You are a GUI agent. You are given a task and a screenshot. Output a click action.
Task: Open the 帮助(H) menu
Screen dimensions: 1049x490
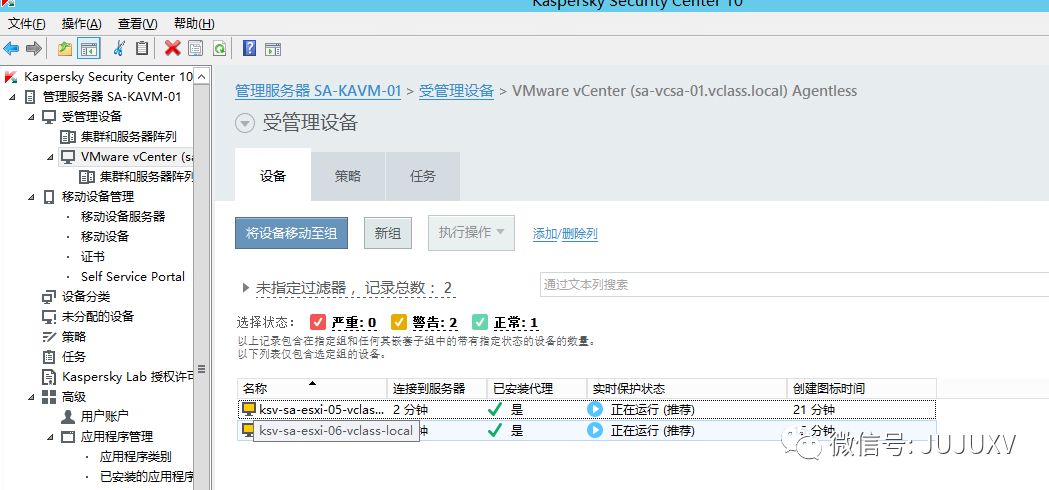[x=194, y=24]
